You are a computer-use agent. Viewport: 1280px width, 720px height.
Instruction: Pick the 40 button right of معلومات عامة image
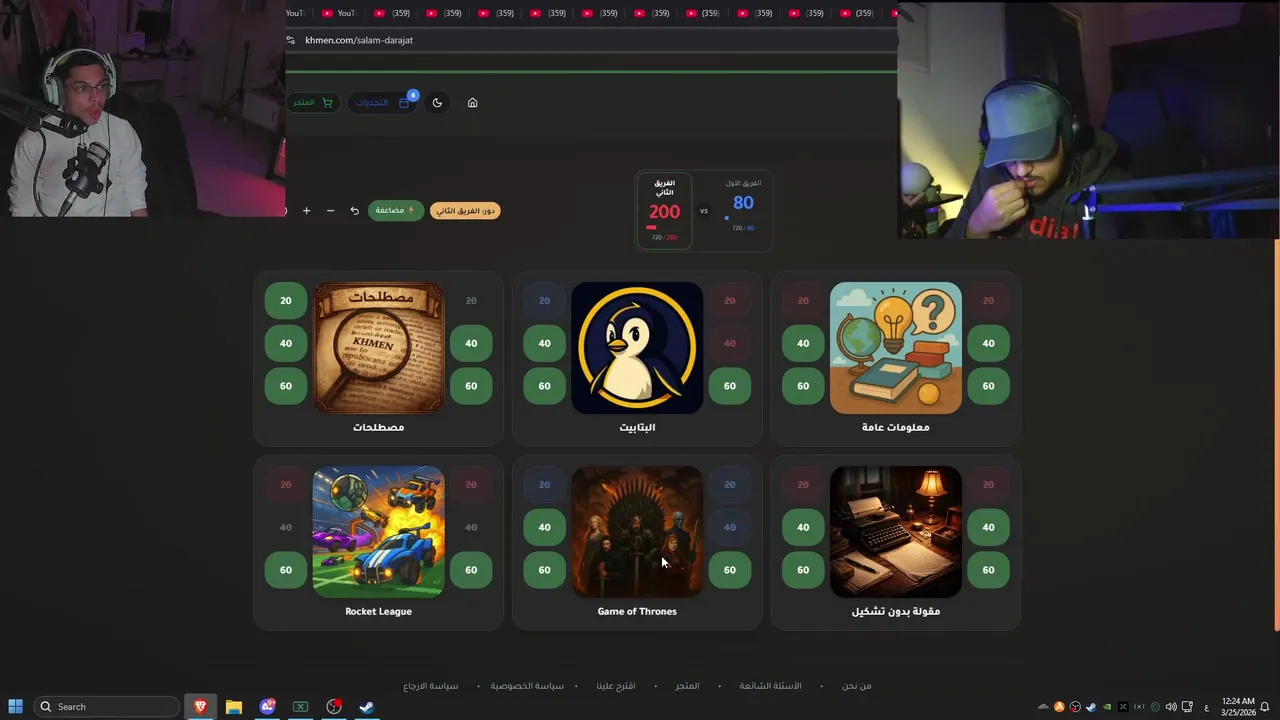pos(988,343)
